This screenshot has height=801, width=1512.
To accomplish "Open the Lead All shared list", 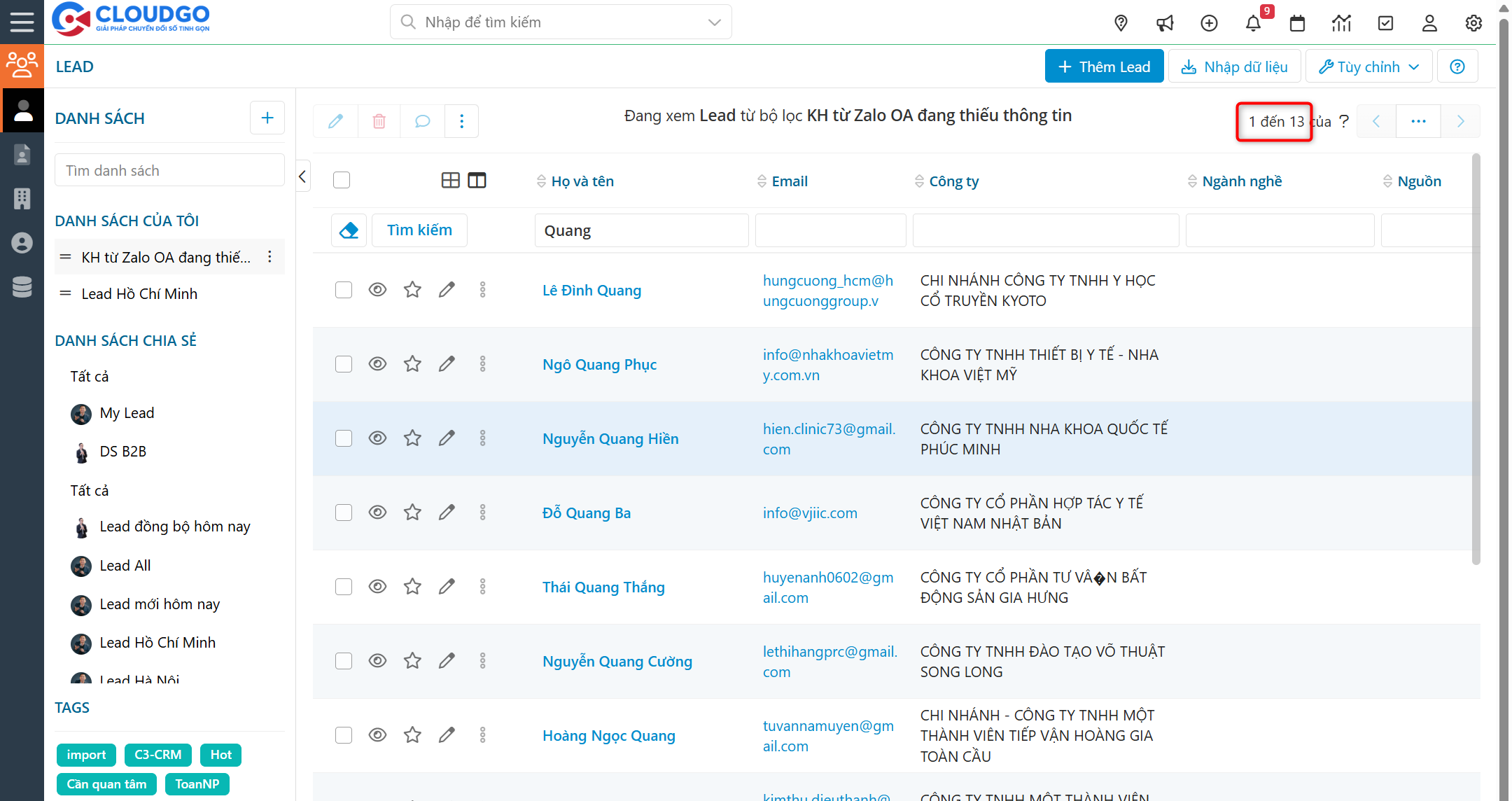I will 125,566.
